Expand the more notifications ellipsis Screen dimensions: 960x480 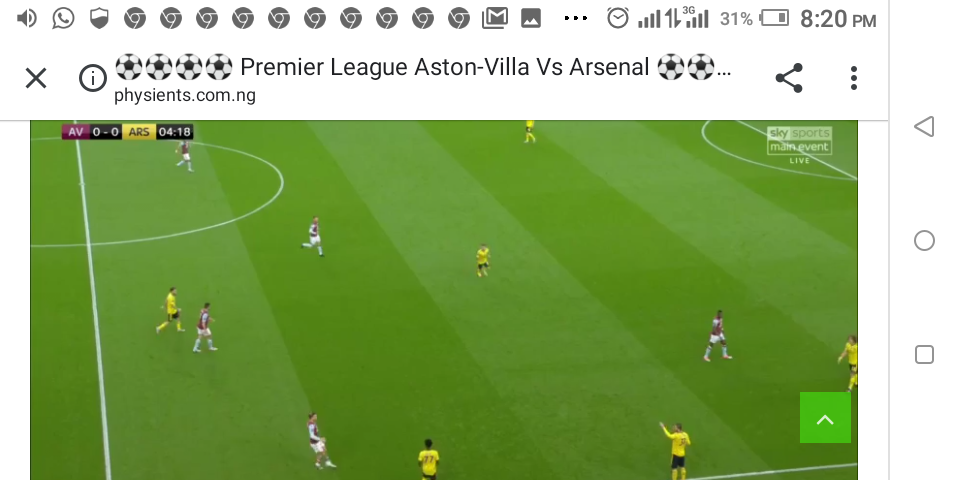point(576,18)
